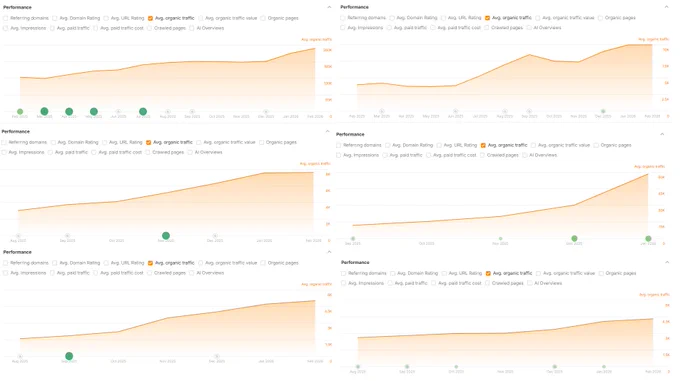This screenshot has height=381, width=680.
Task: Enable AI Overviews in top-left panel
Action: (x=192, y=28)
